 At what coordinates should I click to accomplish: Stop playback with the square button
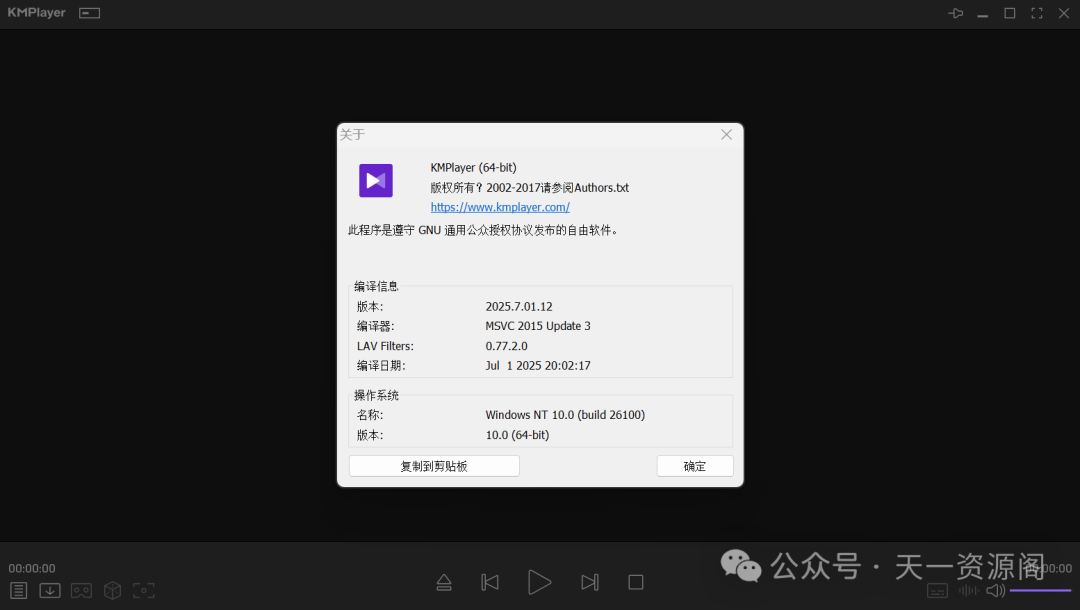coord(635,582)
